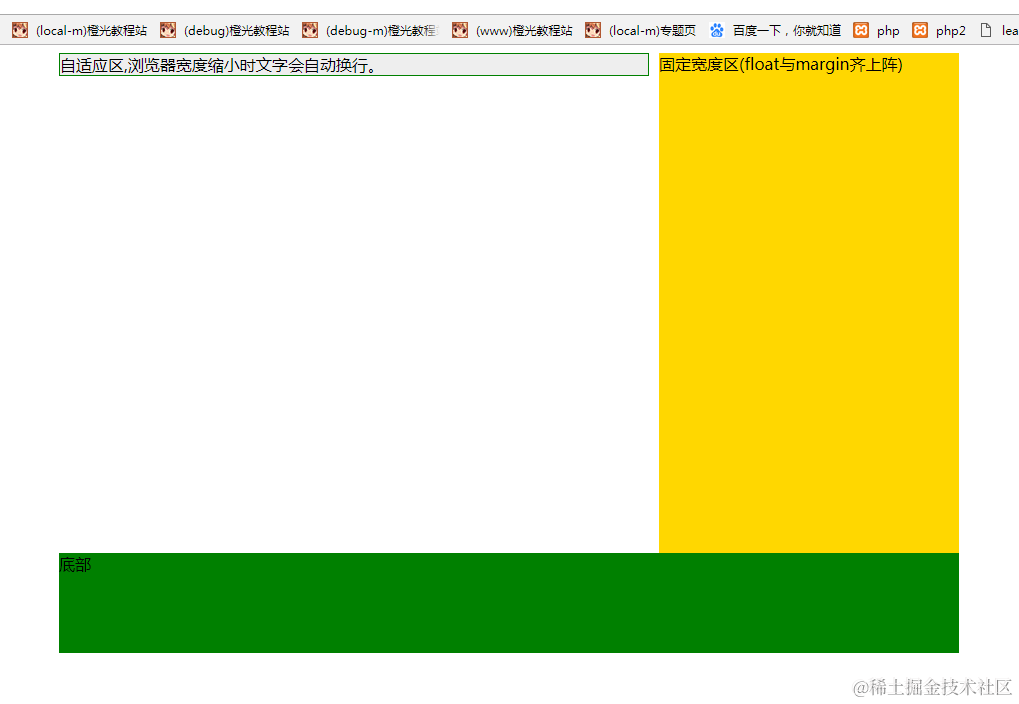Viewport: 1019px width, 704px height.
Task: Click the favicon of the (www)橙光教程站 bookmark
Action: coord(459,31)
